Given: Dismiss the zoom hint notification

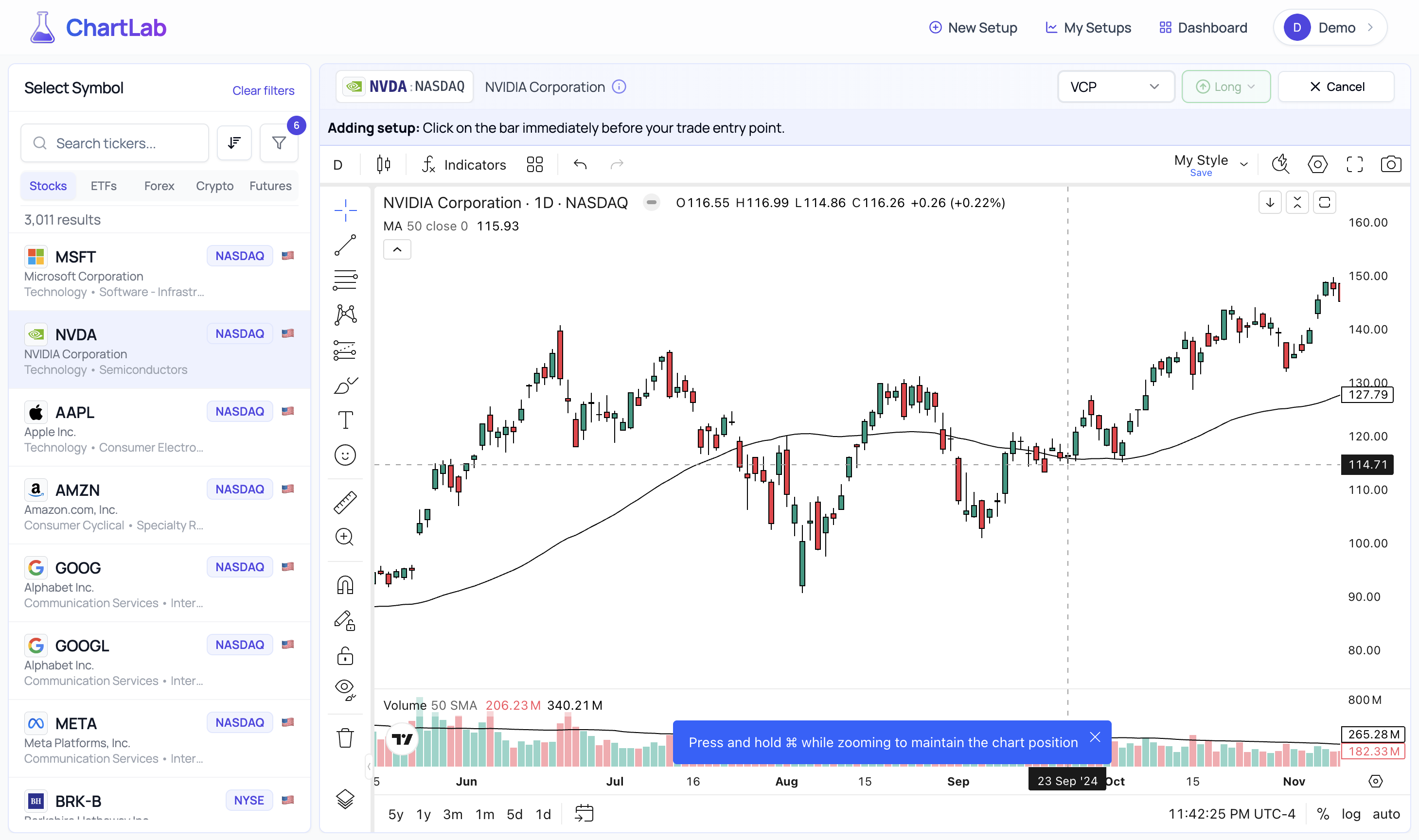Looking at the screenshot, I should (x=1095, y=737).
